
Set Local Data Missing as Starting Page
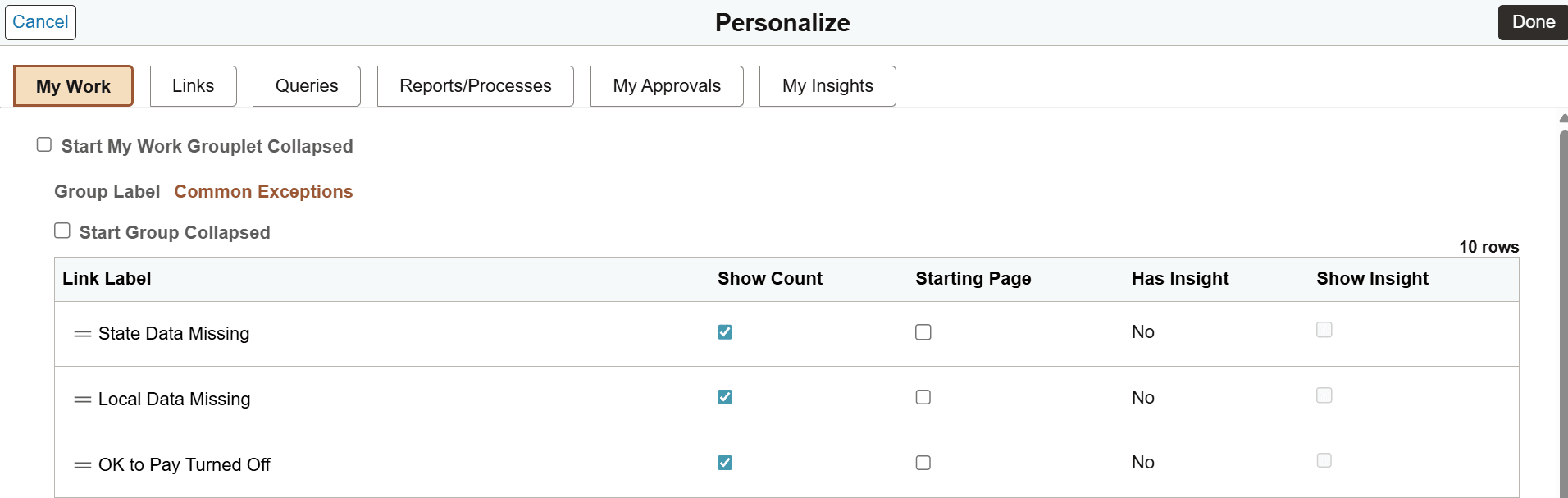(923, 397)
